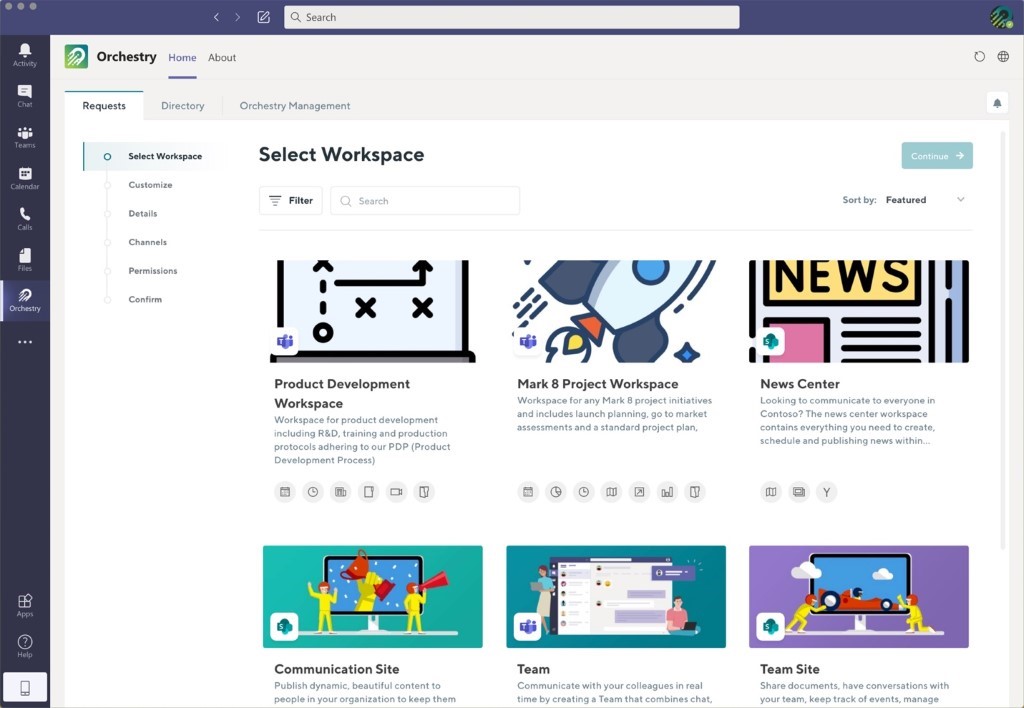Click the bar chart icon under Mark 8 Project

[x=667, y=492]
